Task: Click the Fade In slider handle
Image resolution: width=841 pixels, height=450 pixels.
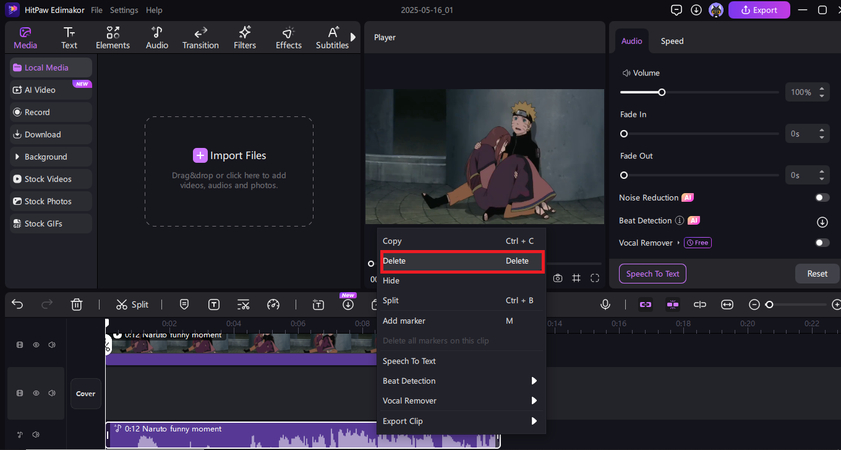Action: 624,134
